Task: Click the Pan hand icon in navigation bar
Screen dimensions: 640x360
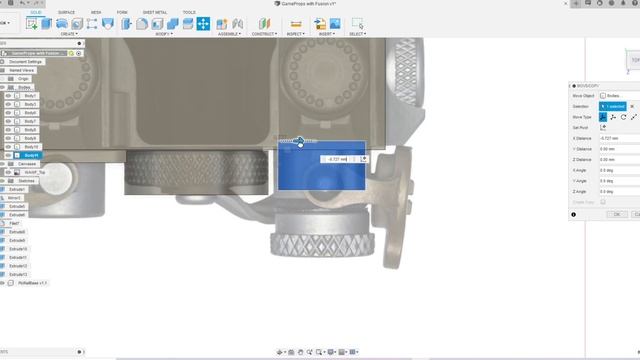Action: [301, 352]
